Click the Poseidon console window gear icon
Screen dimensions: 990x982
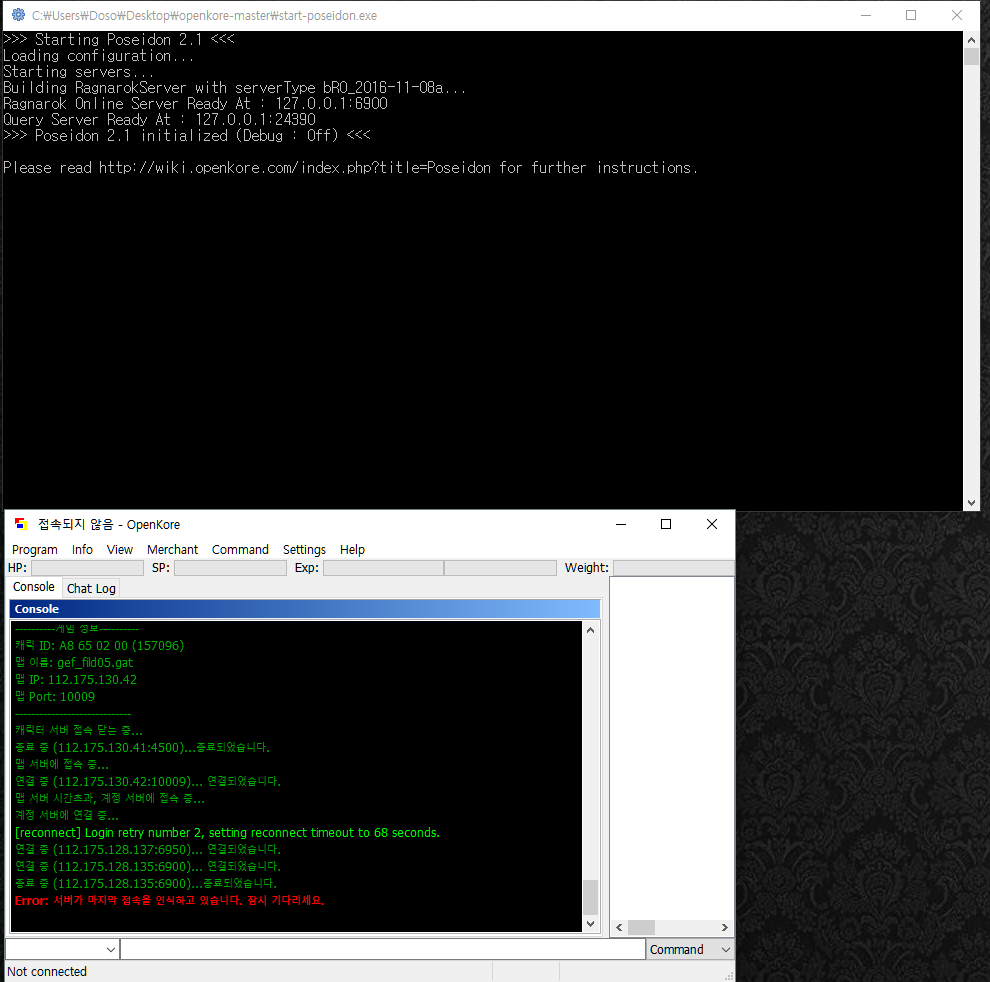pos(18,15)
